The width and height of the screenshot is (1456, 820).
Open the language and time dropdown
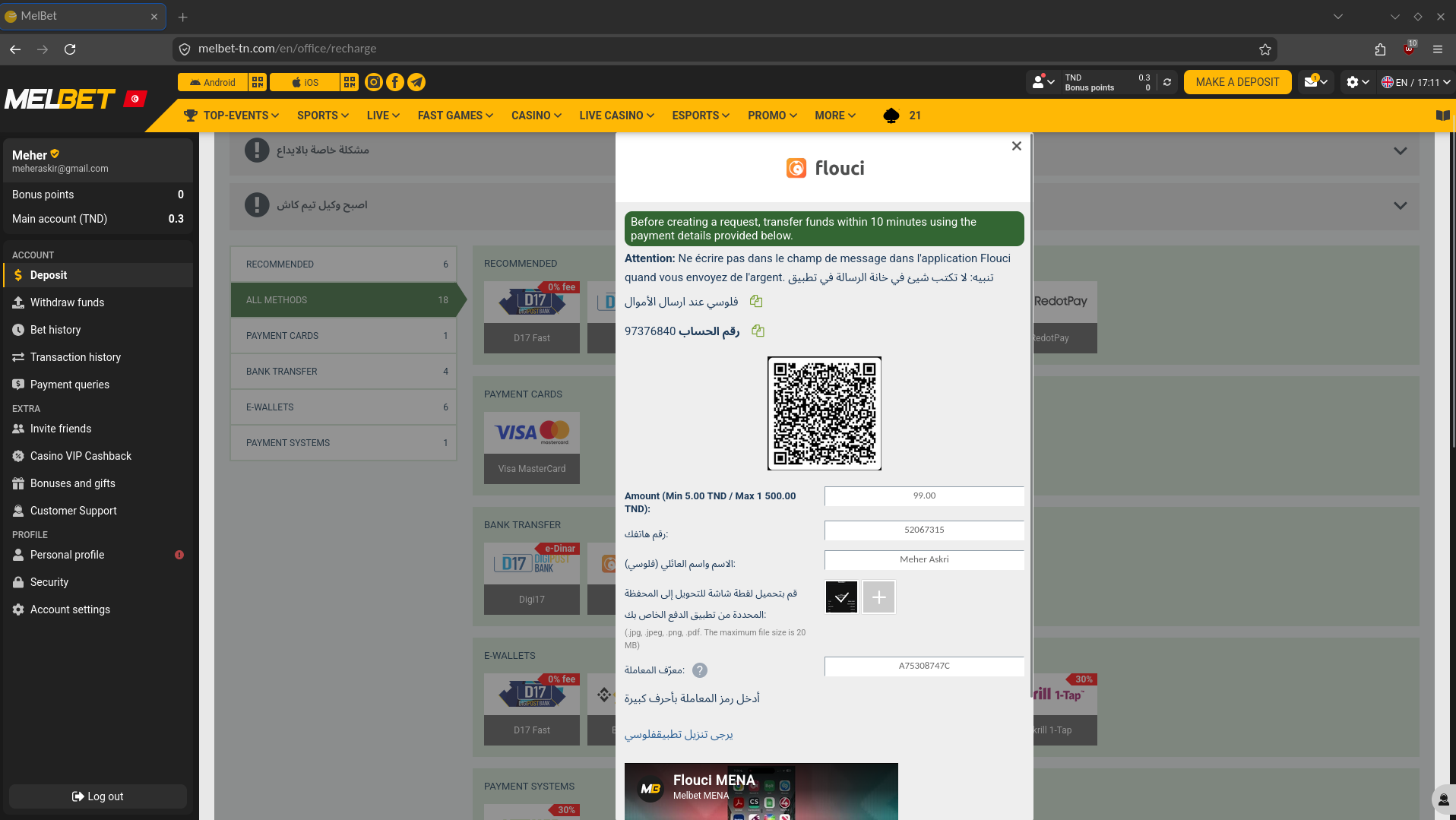pyautogui.click(x=1416, y=82)
